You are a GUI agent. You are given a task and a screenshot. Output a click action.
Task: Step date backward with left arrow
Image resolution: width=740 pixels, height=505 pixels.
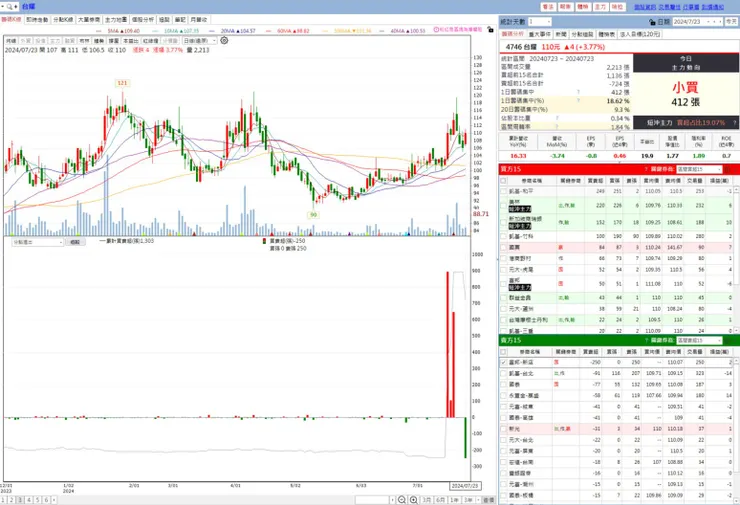coord(714,22)
